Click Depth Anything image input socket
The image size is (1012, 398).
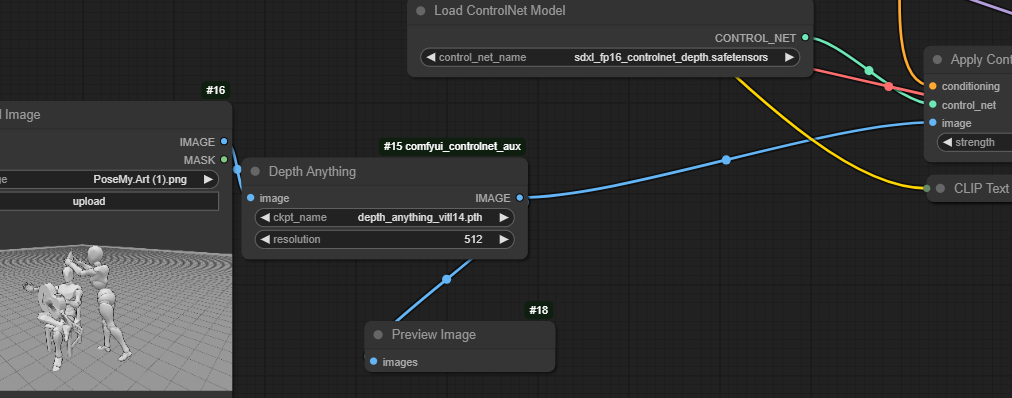pyautogui.click(x=250, y=198)
